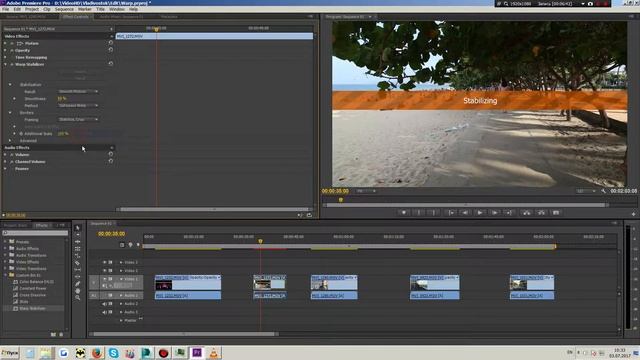Collapse the Custom Bin 01 folder
Viewport: 640px width, 360px height.
(x=5, y=275)
